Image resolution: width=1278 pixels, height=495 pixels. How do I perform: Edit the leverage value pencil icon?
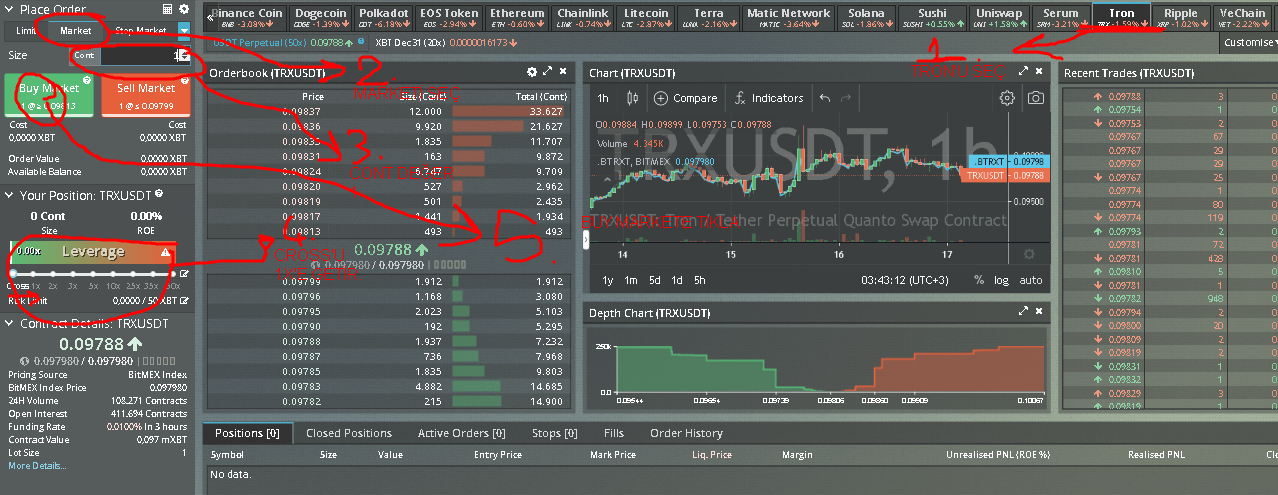[184, 273]
